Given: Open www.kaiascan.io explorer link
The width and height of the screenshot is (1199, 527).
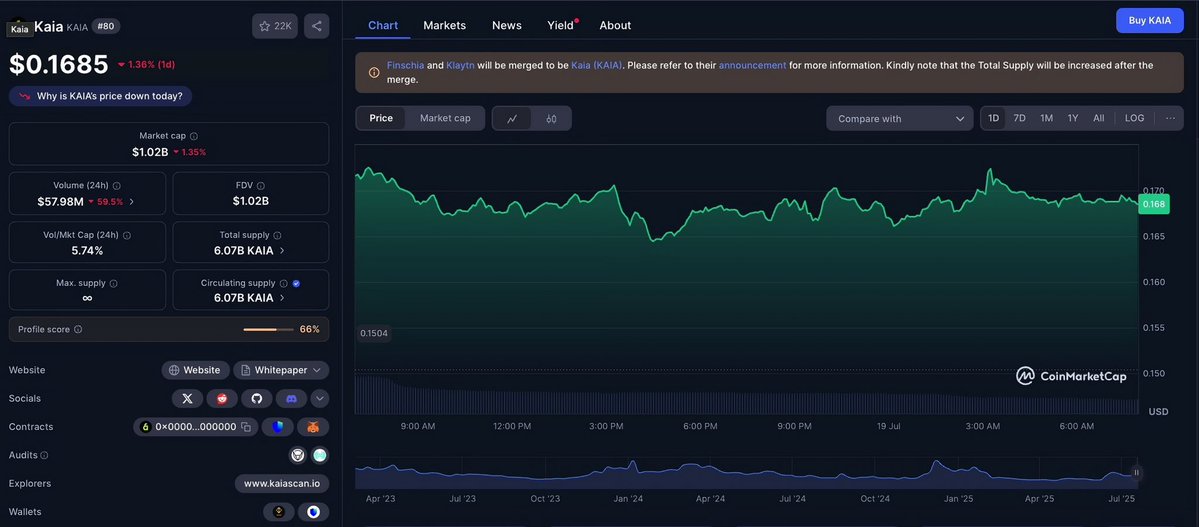Looking at the screenshot, I should tap(282, 483).
